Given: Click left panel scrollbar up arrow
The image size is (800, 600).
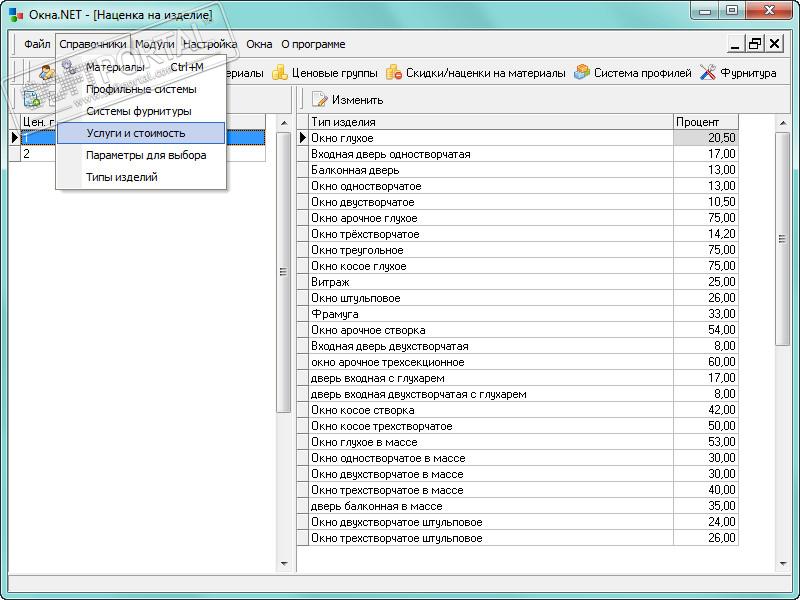Looking at the screenshot, I should [284, 123].
